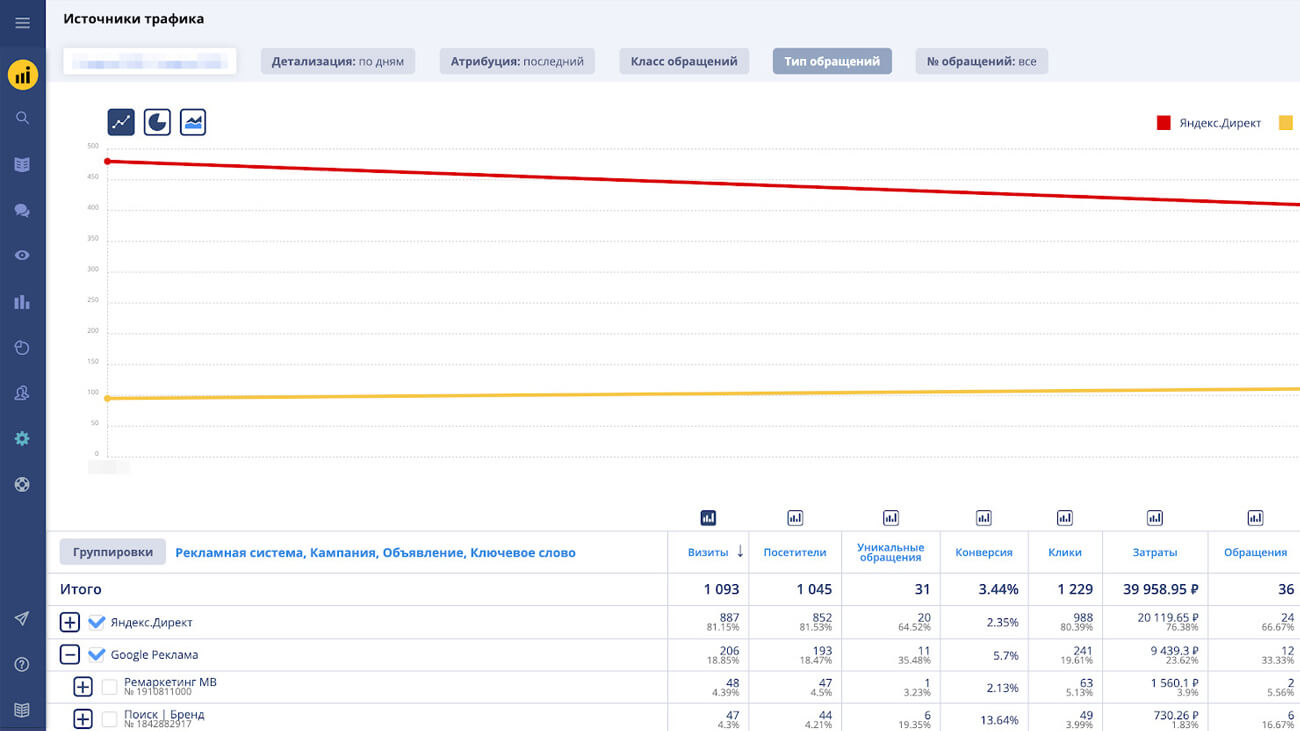Click chart icon above Затраты column
The height and width of the screenshot is (731, 1300).
(1155, 518)
